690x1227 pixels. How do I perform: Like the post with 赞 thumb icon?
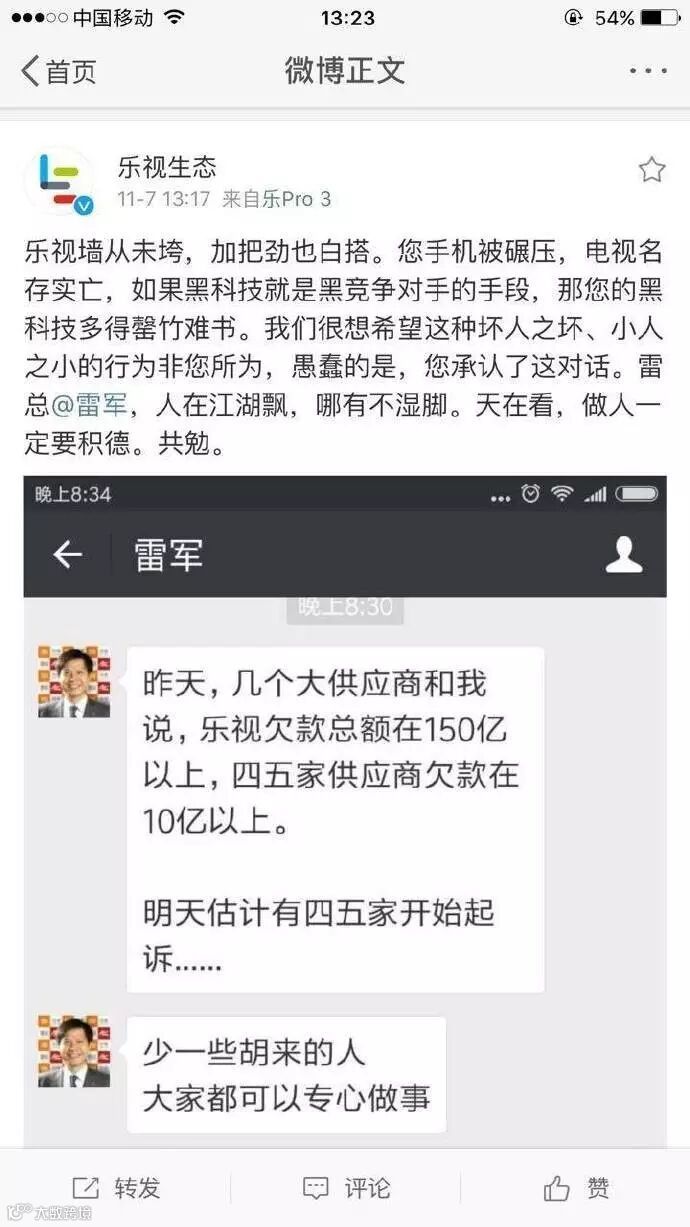click(x=576, y=1188)
